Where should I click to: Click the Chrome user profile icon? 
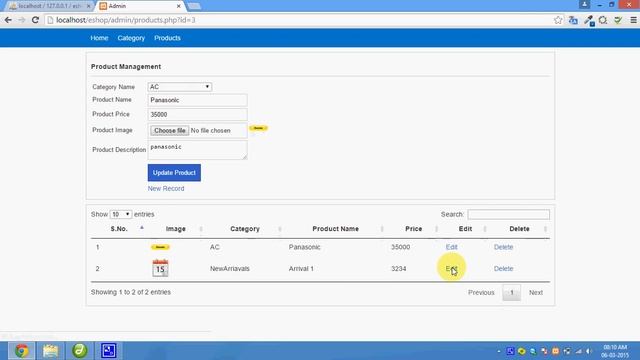[x=584, y=4]
